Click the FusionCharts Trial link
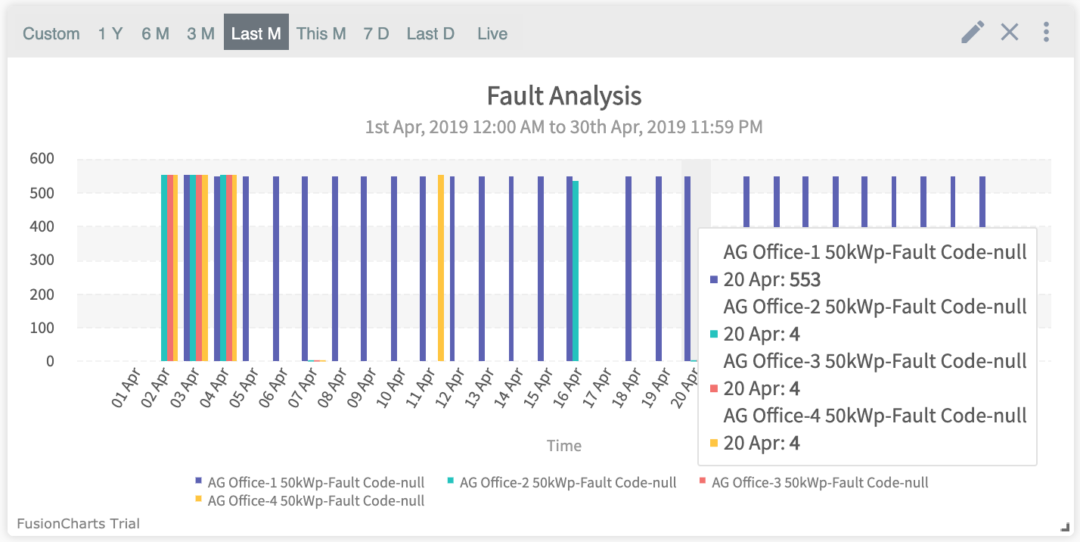Viewport: 1080px width, 542px height. (x=78, y=524)
